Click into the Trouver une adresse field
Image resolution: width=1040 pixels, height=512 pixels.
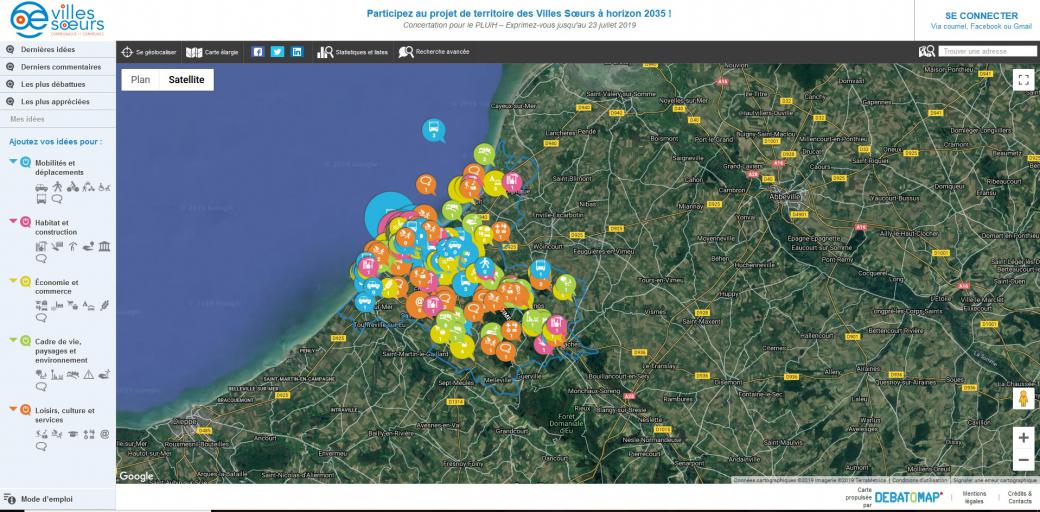coord(988,51)
